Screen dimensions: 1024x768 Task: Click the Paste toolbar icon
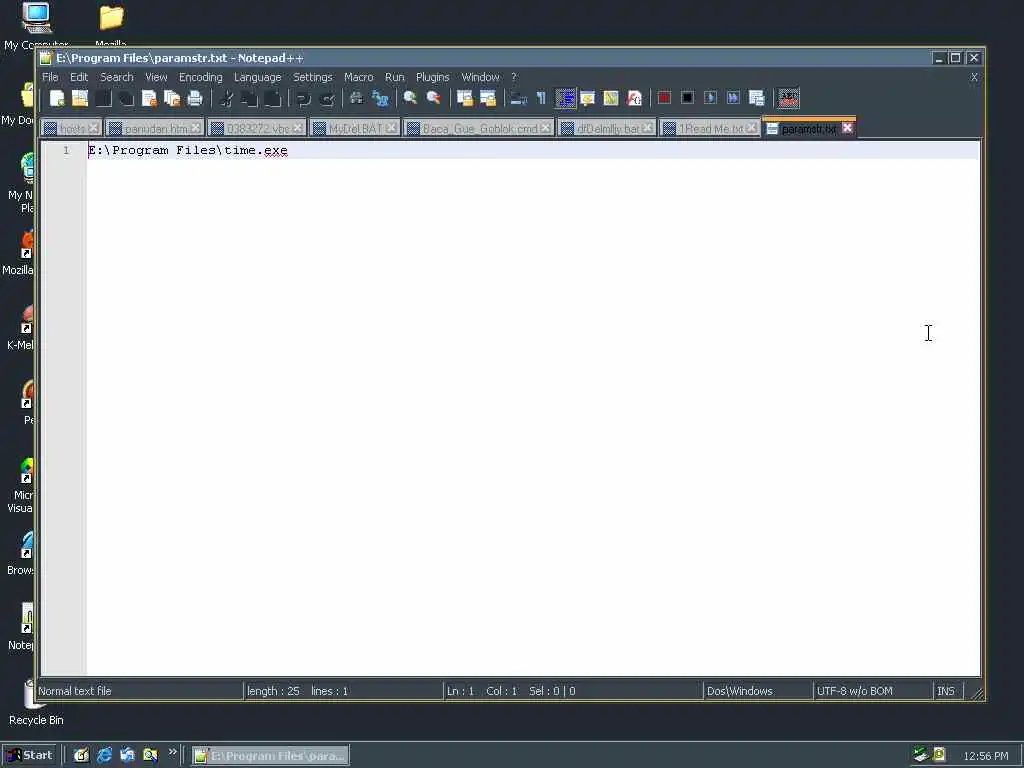pyautogui.click(x=272, y=98)
